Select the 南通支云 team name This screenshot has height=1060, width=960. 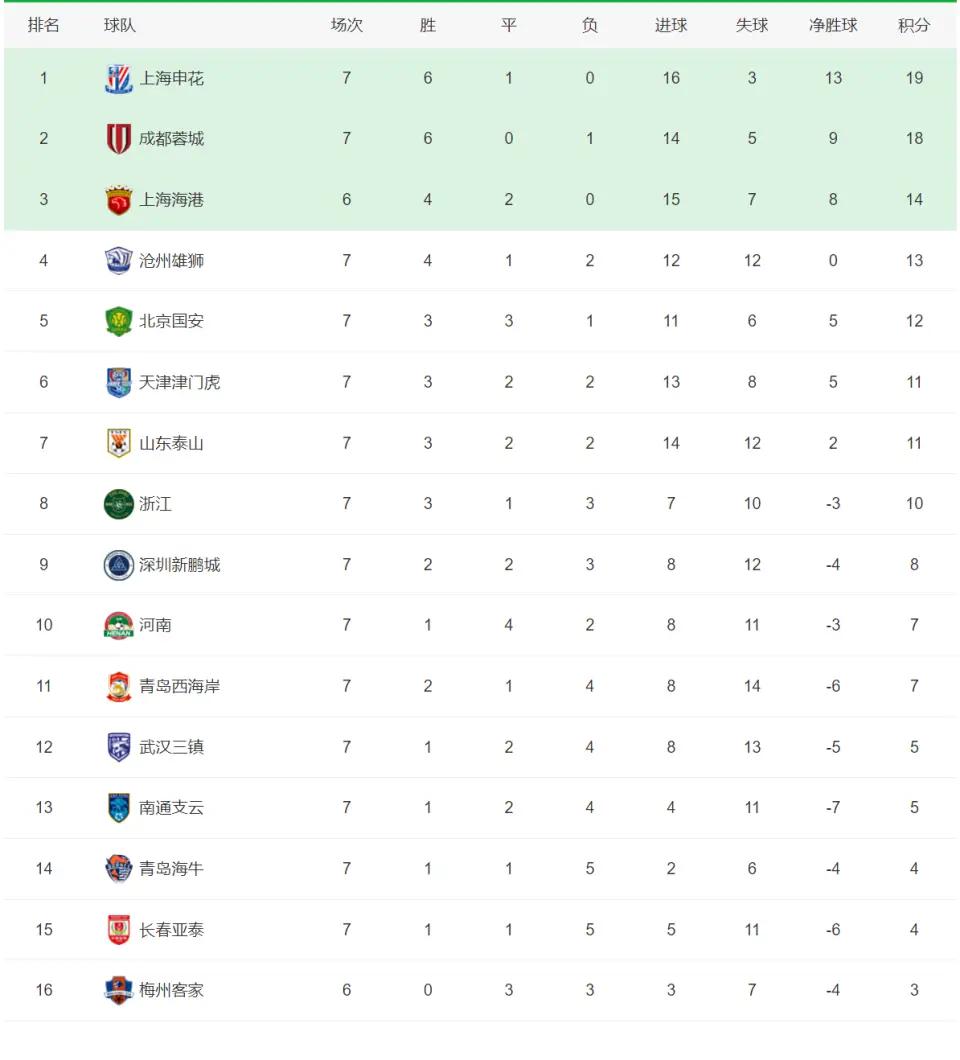pos(171,808)
